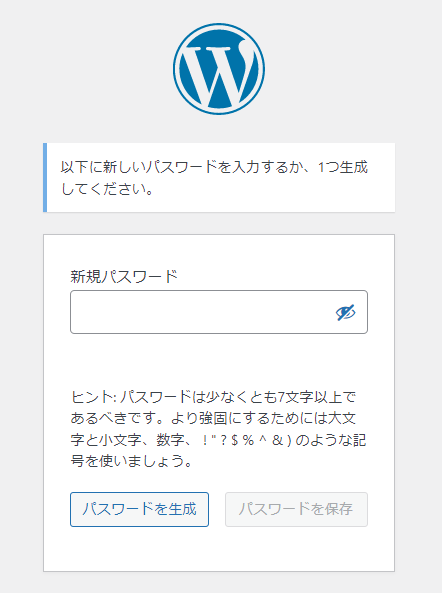Select the 新規パスワード label text
This screenshot has height=593, width=442.
pyautogui.click(x=124, y=276)
